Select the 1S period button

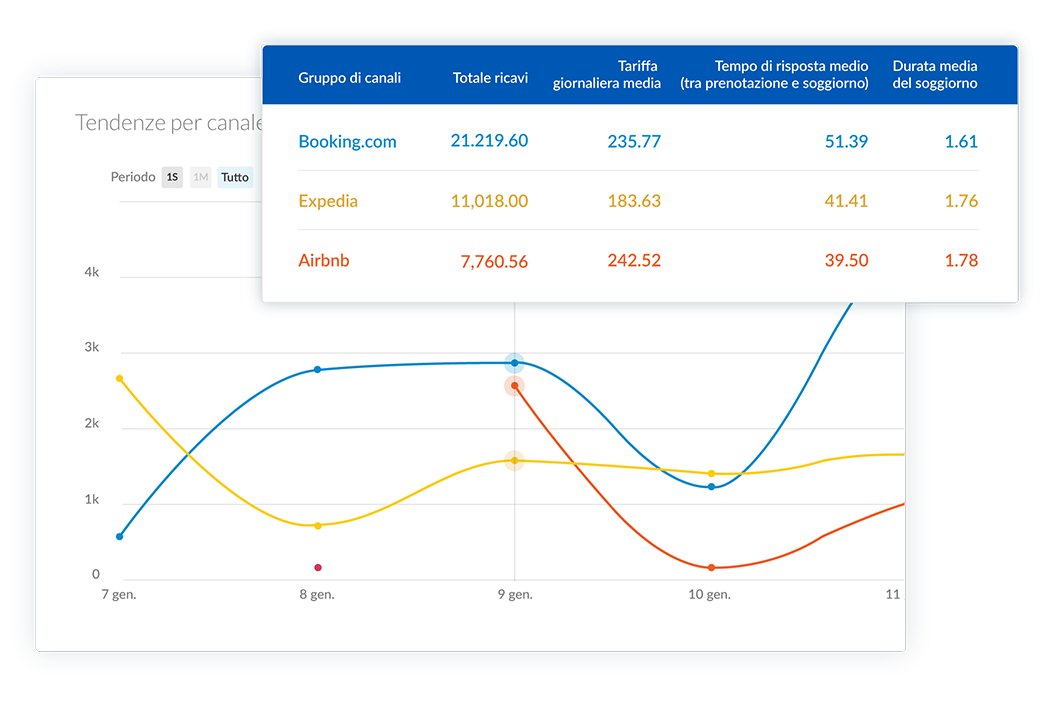(172, 177)
